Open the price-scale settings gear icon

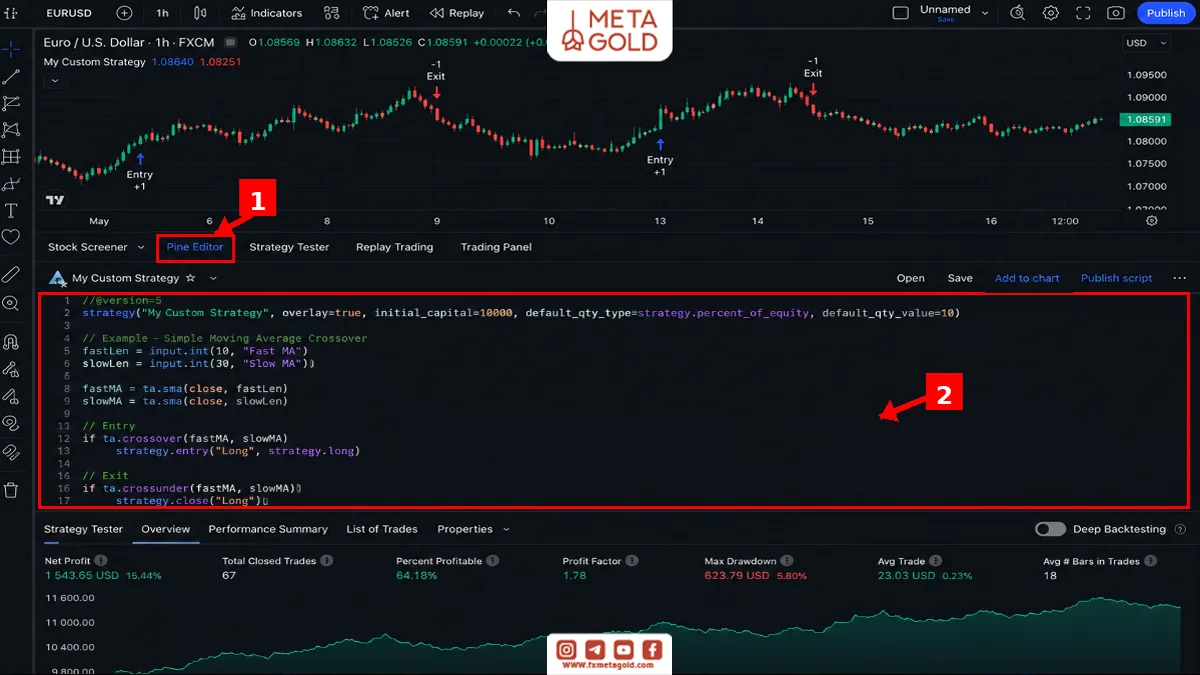(1152, 221)
